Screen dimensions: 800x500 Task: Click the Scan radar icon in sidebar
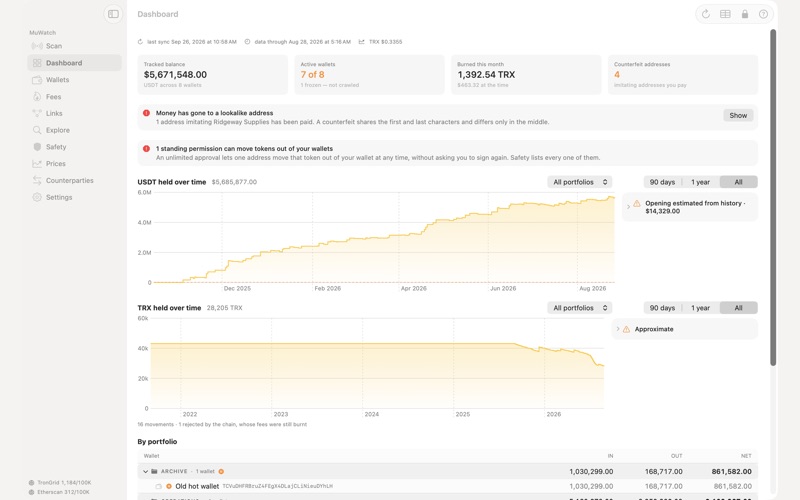[37, 46]
